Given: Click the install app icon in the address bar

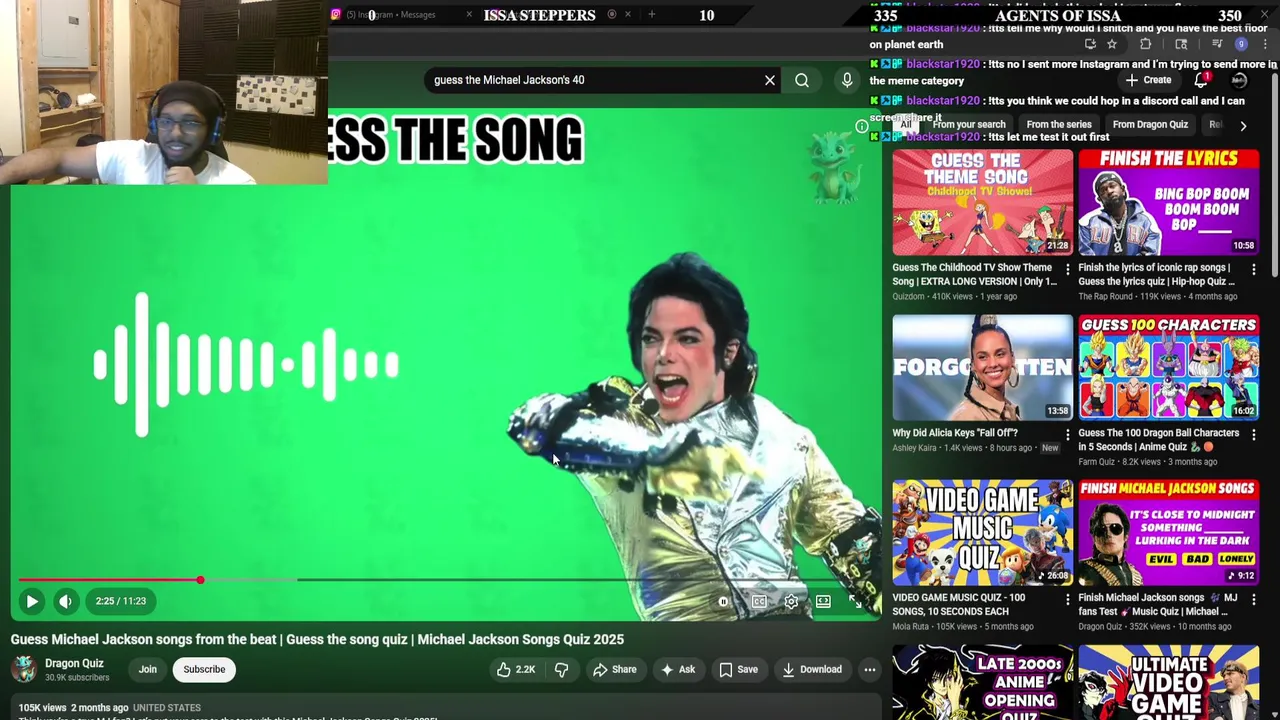Looking at the screenshot, I should coord(1090,44).
